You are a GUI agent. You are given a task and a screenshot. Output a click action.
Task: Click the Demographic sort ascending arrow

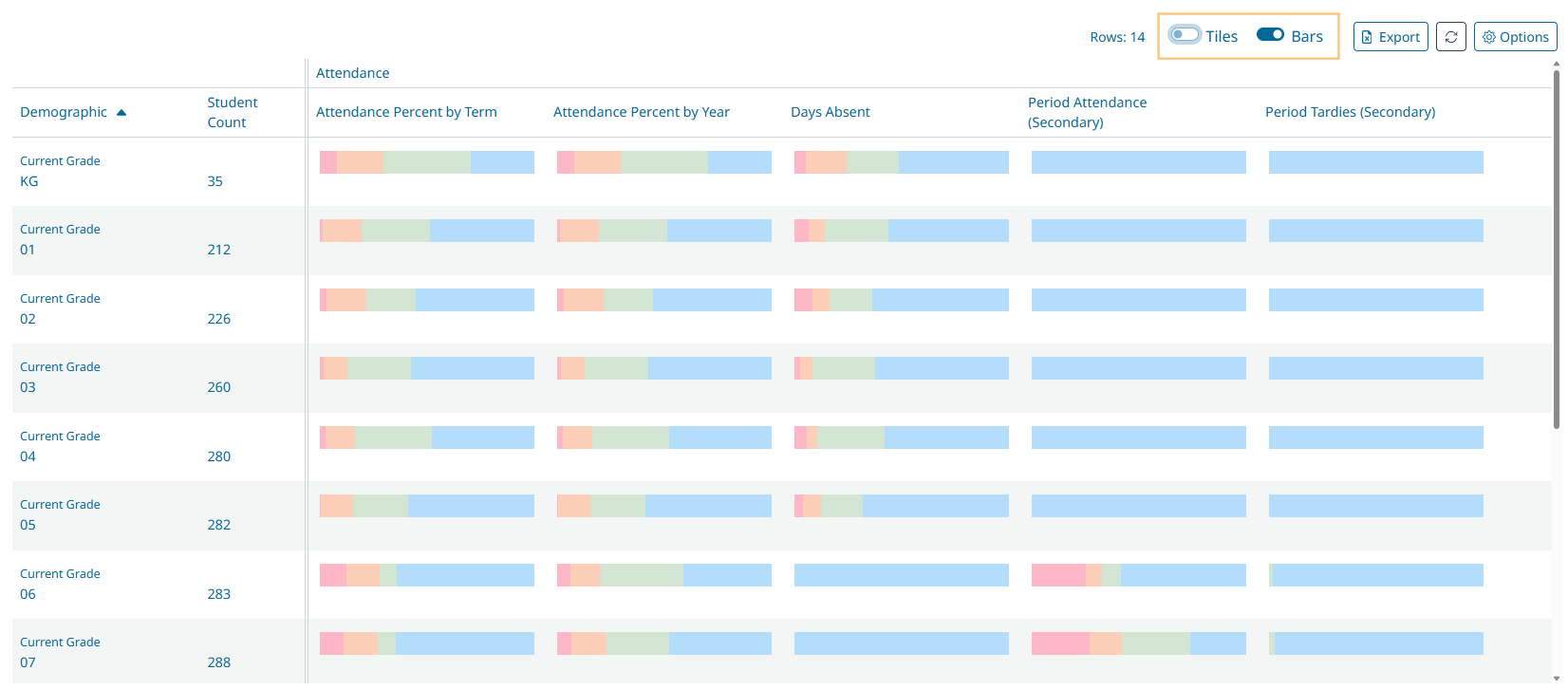(121, 113)
